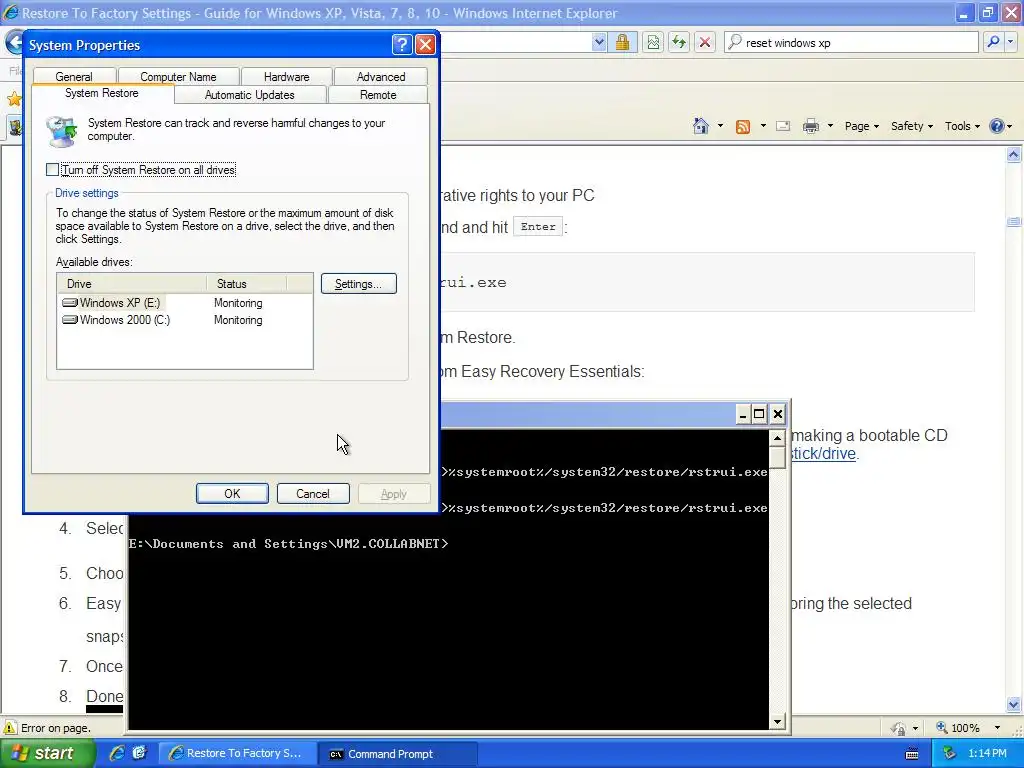Click the search box containing reset windows xp
Image resolution: width=1024 pixels, height=768 pixels.
coord(852,42)
